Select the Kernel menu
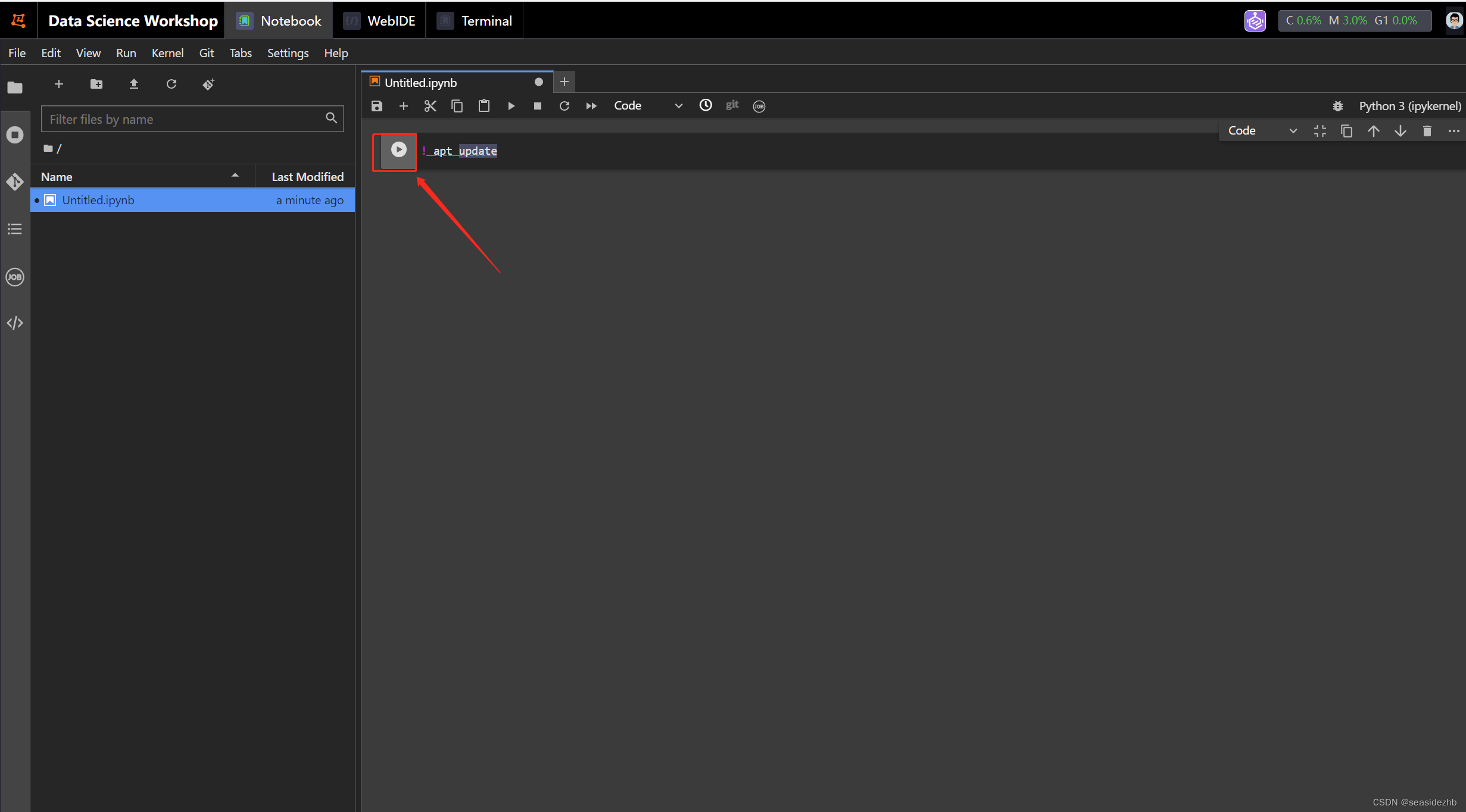 point(166,52)
